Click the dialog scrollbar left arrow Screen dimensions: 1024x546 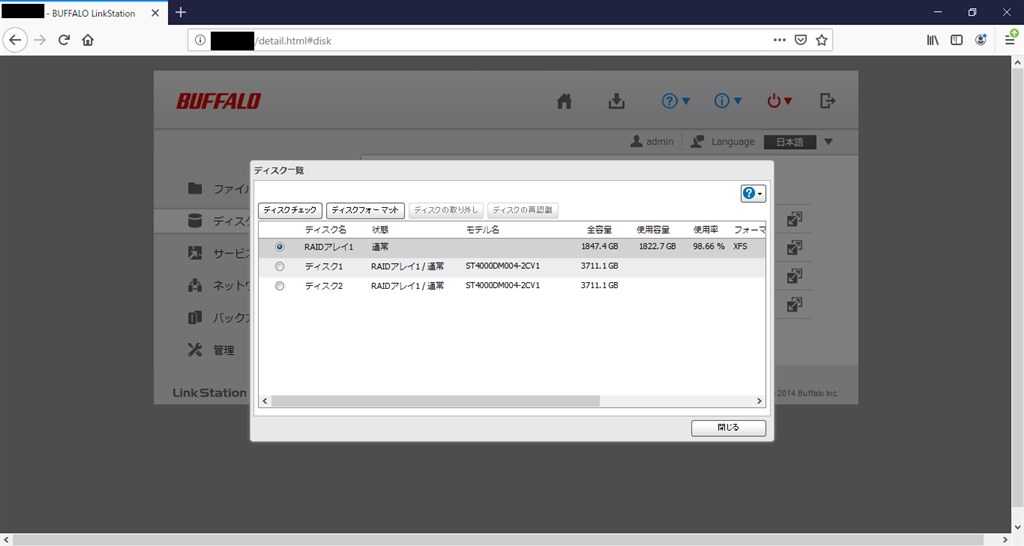coord(264,401)
